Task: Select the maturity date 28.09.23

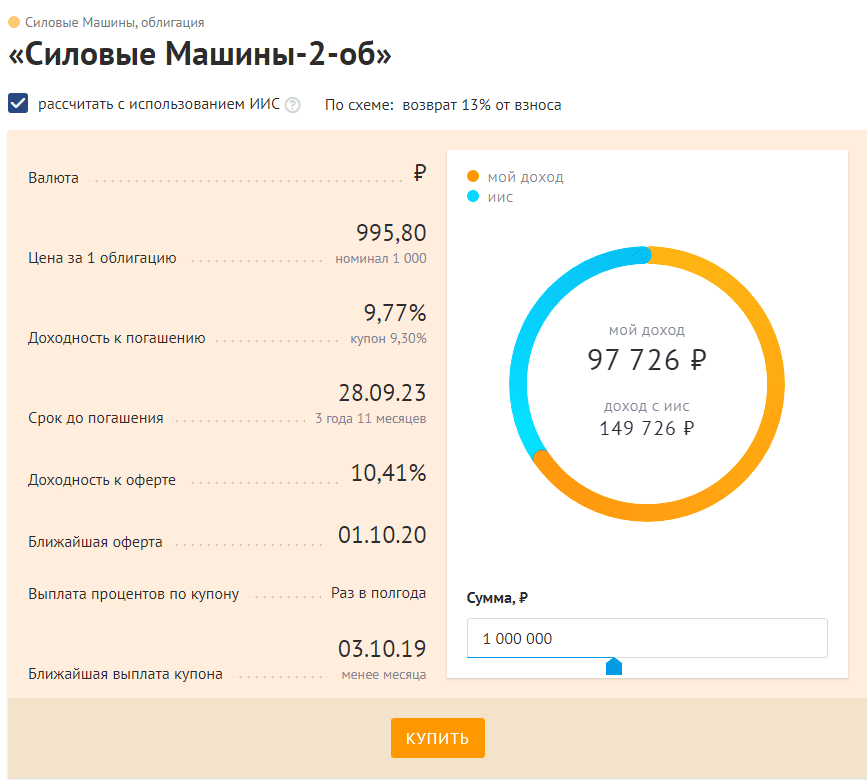Action: [x=382, y=393]
